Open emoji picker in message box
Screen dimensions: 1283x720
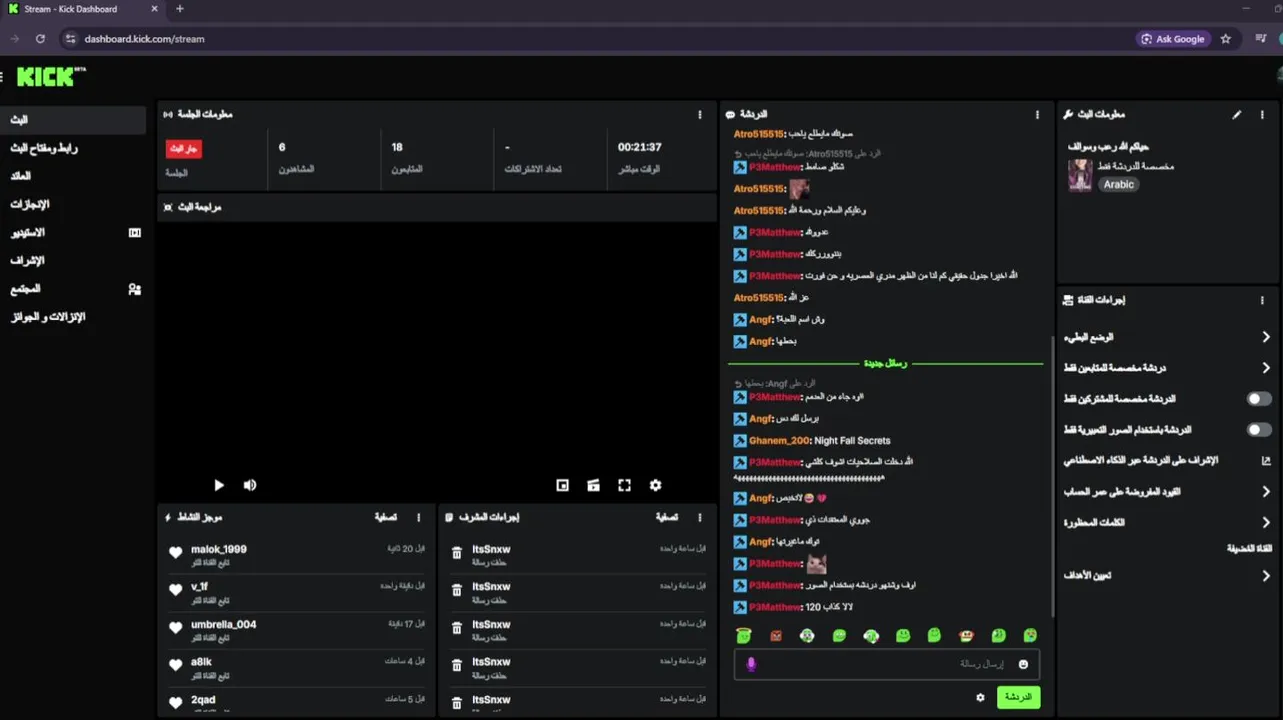[x=1023, y=664]
